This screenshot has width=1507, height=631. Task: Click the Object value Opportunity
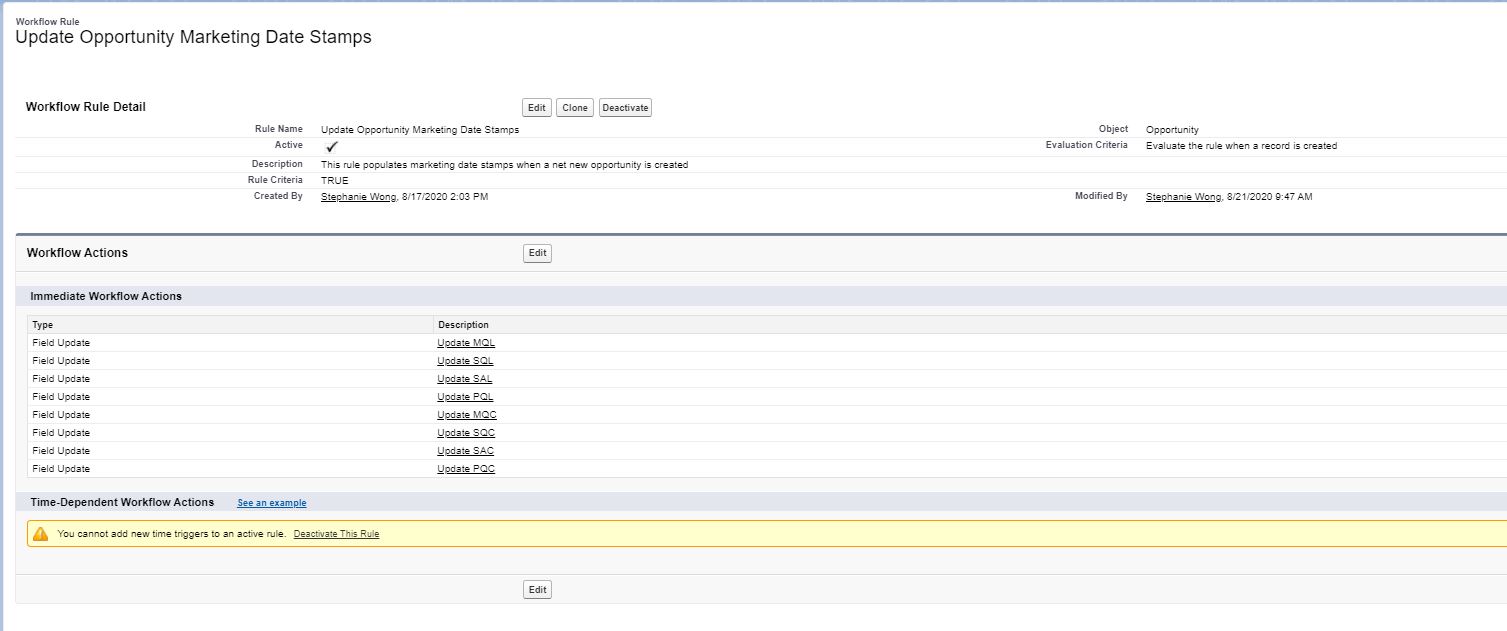pos(1172,130)
